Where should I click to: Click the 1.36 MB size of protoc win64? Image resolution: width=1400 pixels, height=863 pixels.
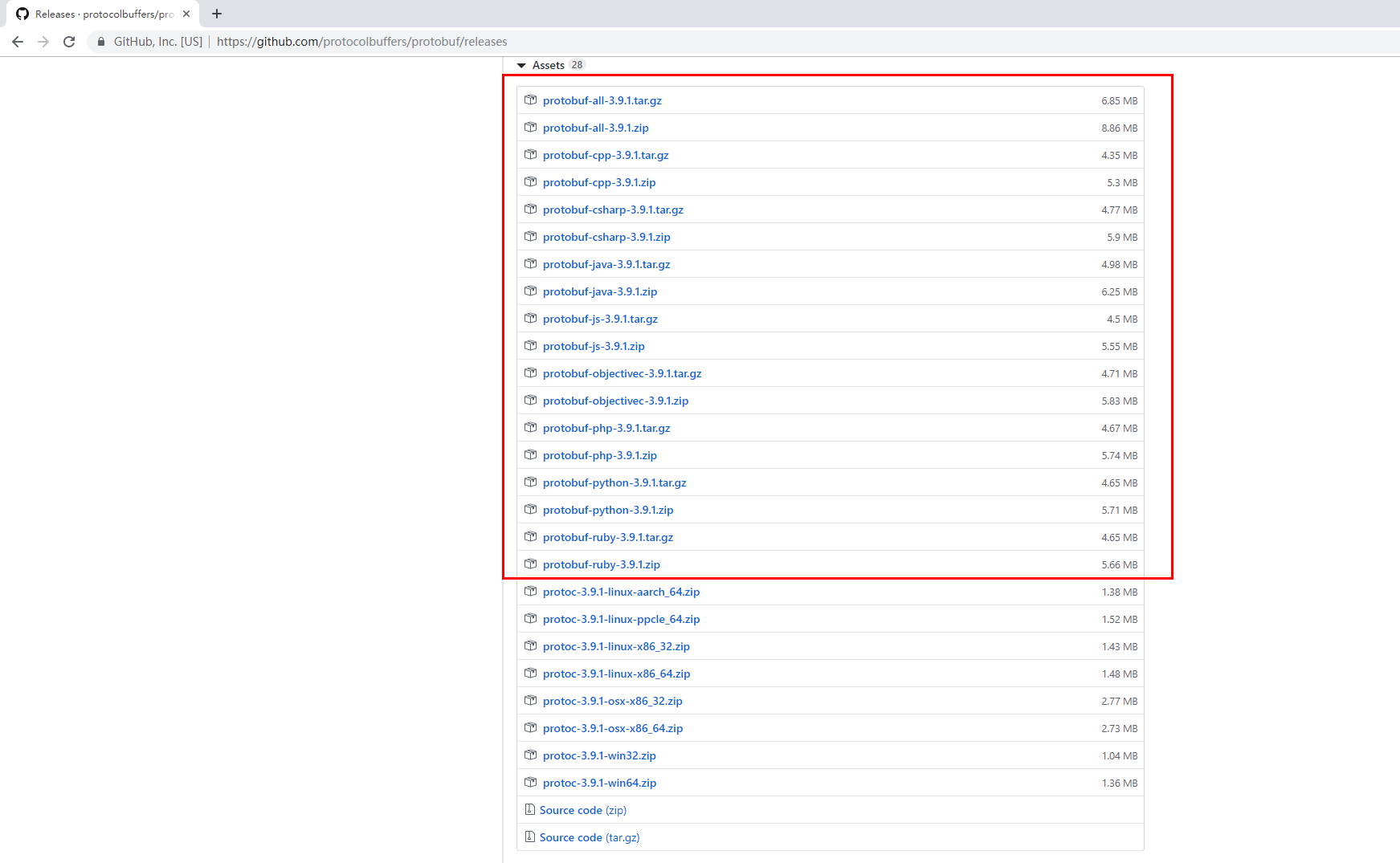[1120, 783]
